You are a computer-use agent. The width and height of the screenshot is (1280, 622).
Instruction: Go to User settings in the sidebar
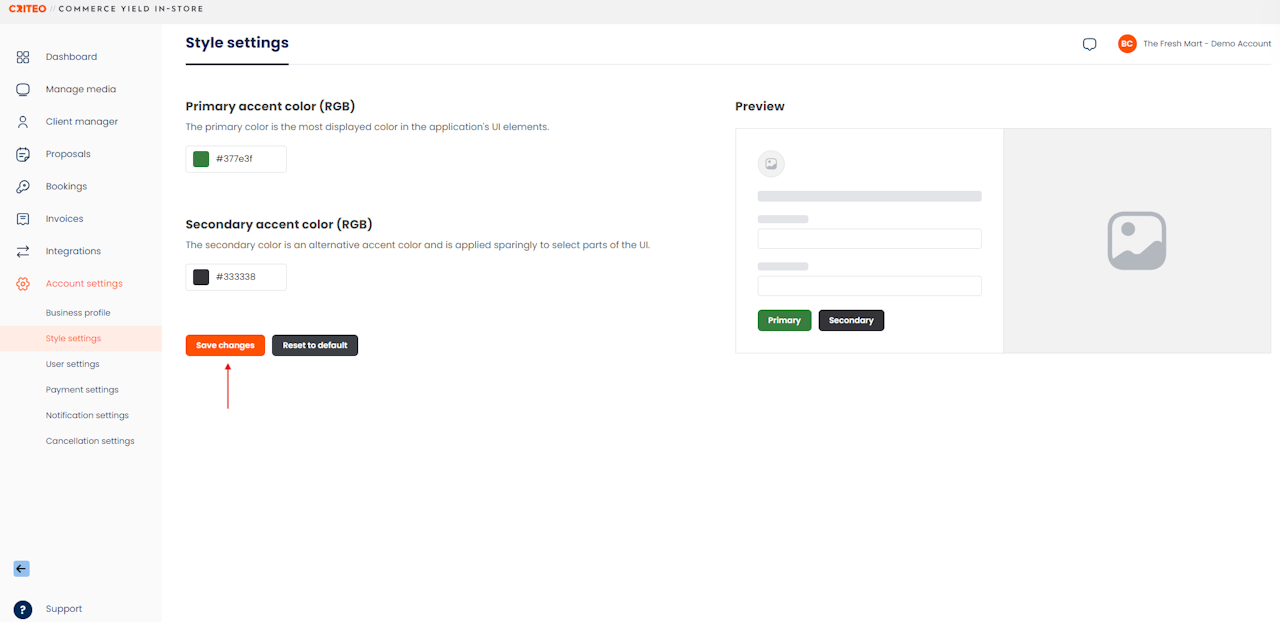point(72,364)
